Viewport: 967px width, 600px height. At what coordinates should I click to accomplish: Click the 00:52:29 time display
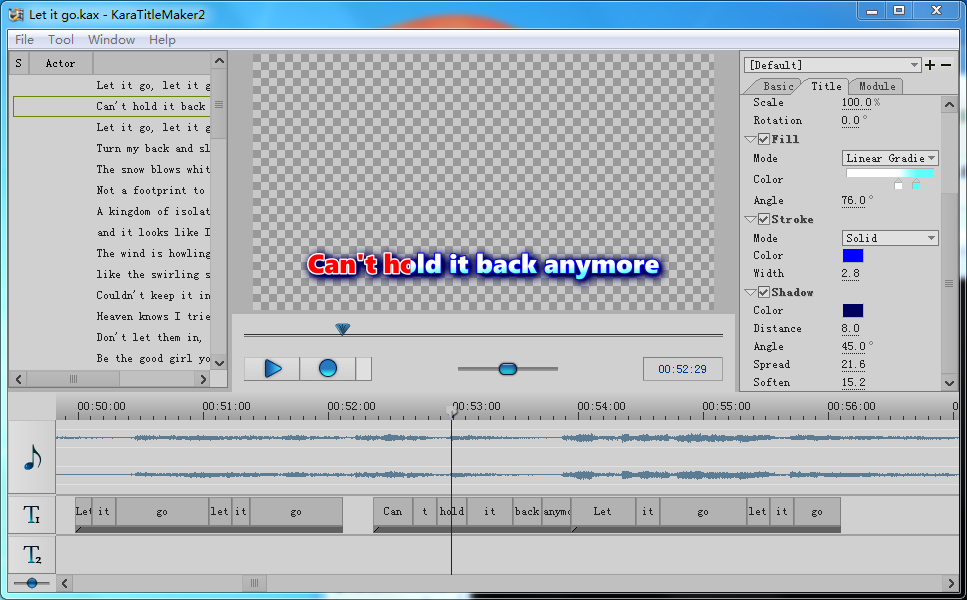pyautogui.click(x=682, y=369)
